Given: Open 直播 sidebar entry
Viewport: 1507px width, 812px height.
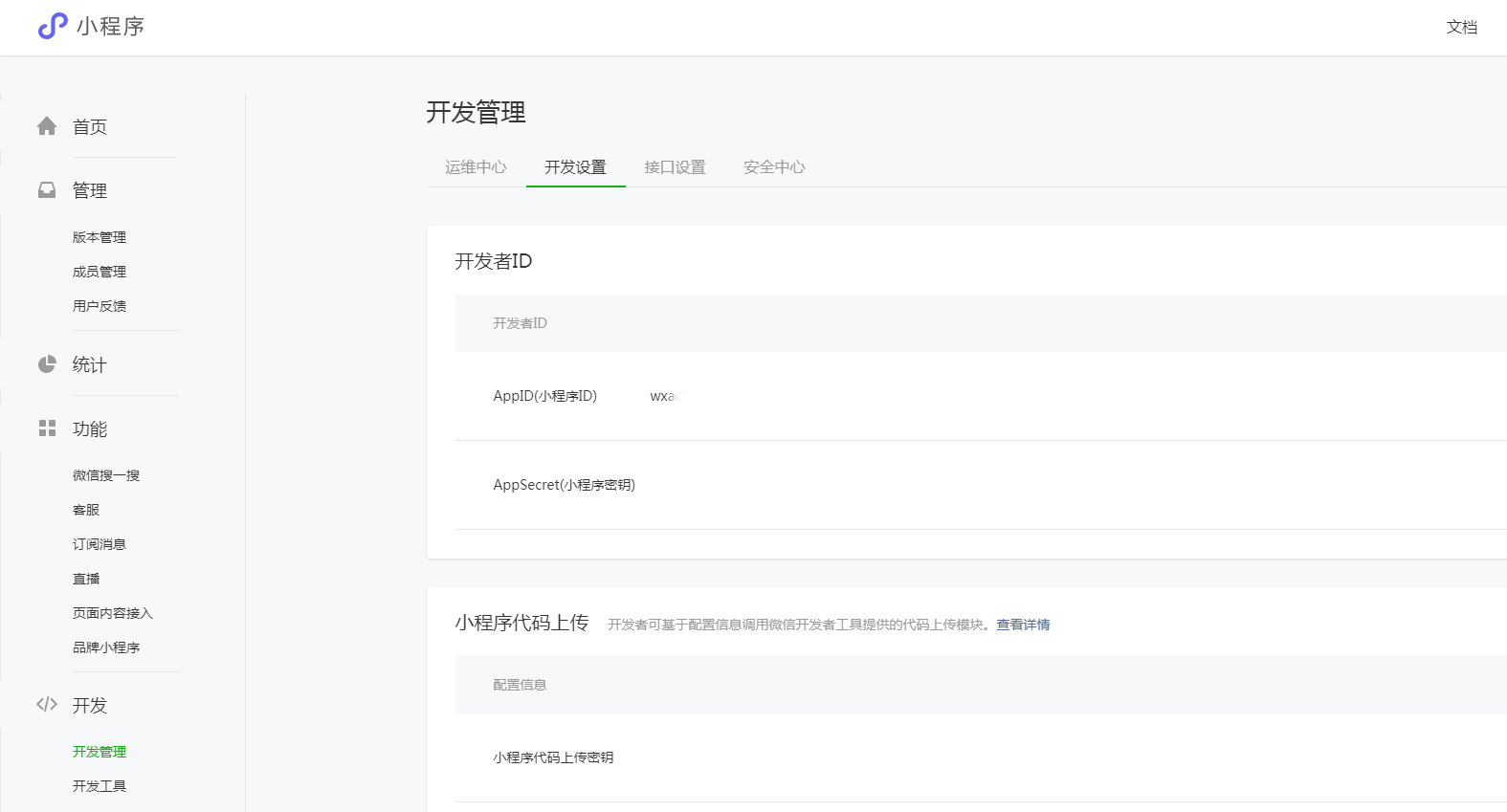Looking at the screenshot, I should [x=86, y=579].
